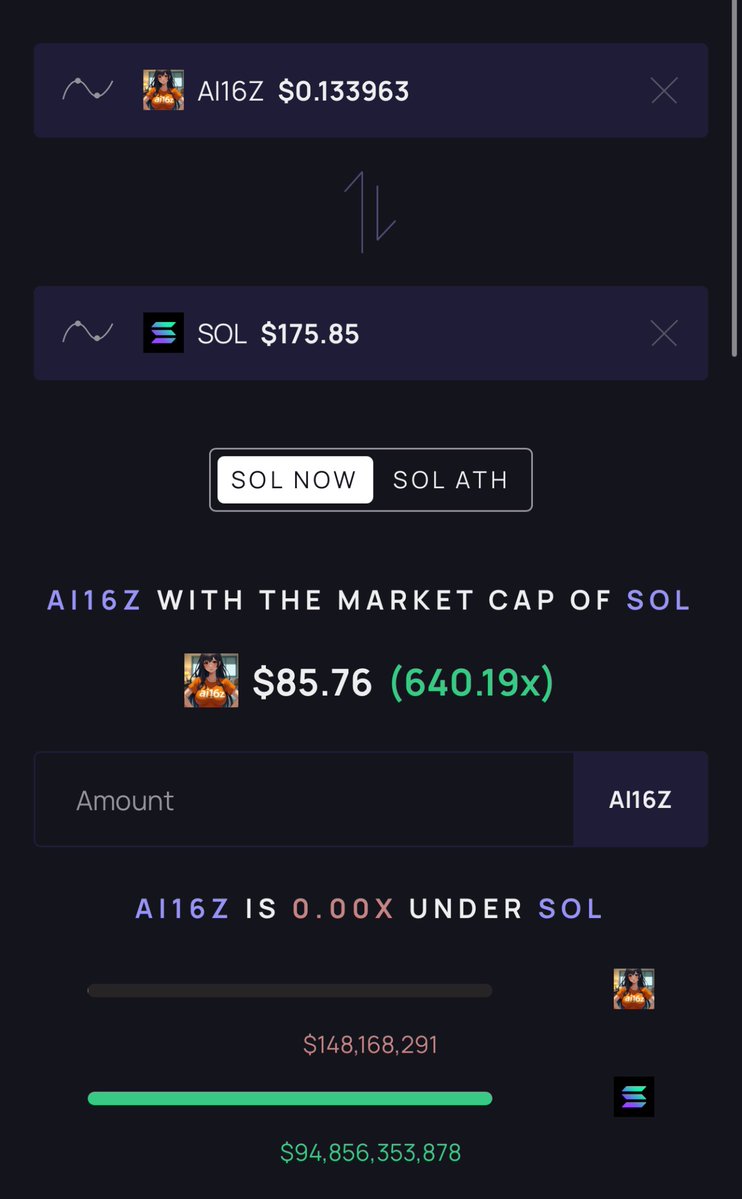Click the AI16Z avatar beside the $85.76 price
The image size is (742, 1199).
pos(211,681)
